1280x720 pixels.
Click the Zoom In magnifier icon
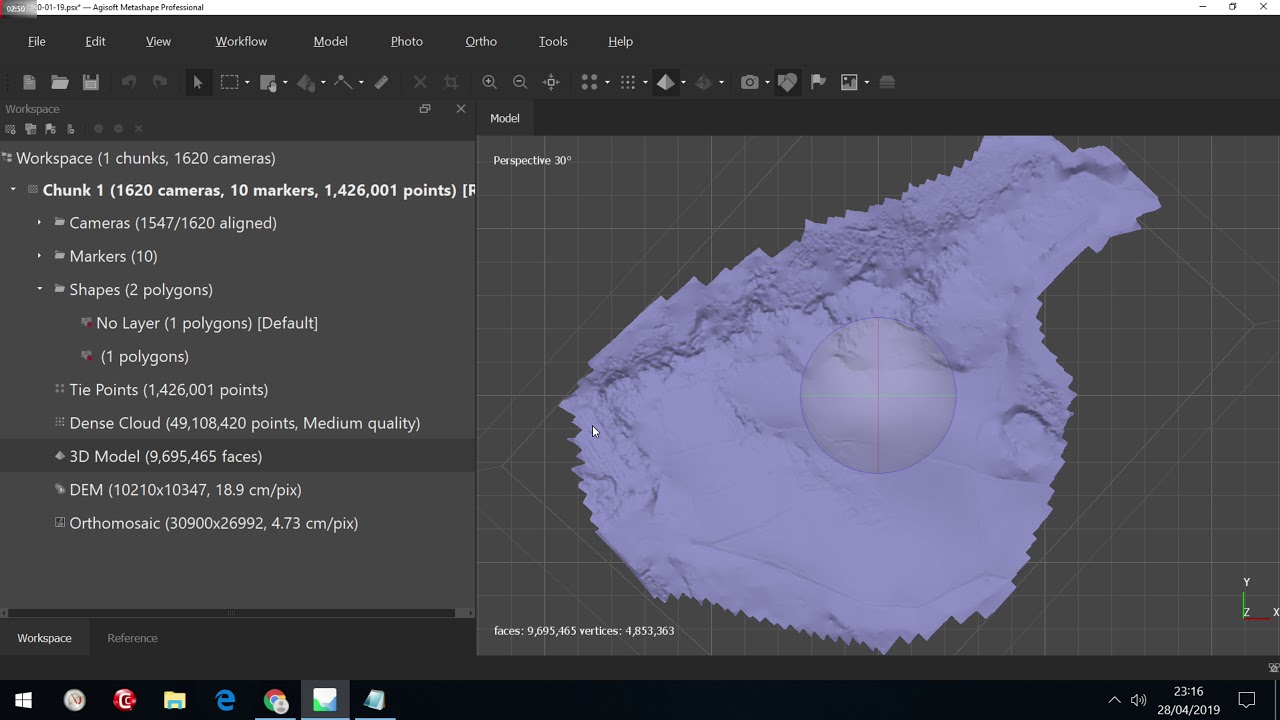tap(489, 82)
